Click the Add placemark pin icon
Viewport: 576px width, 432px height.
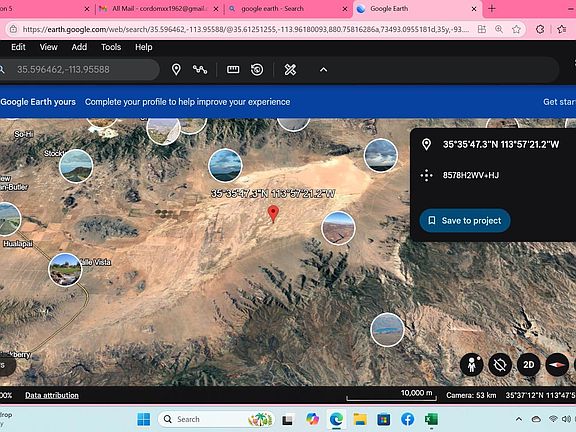pyautogui.click(x=176, y=69)
